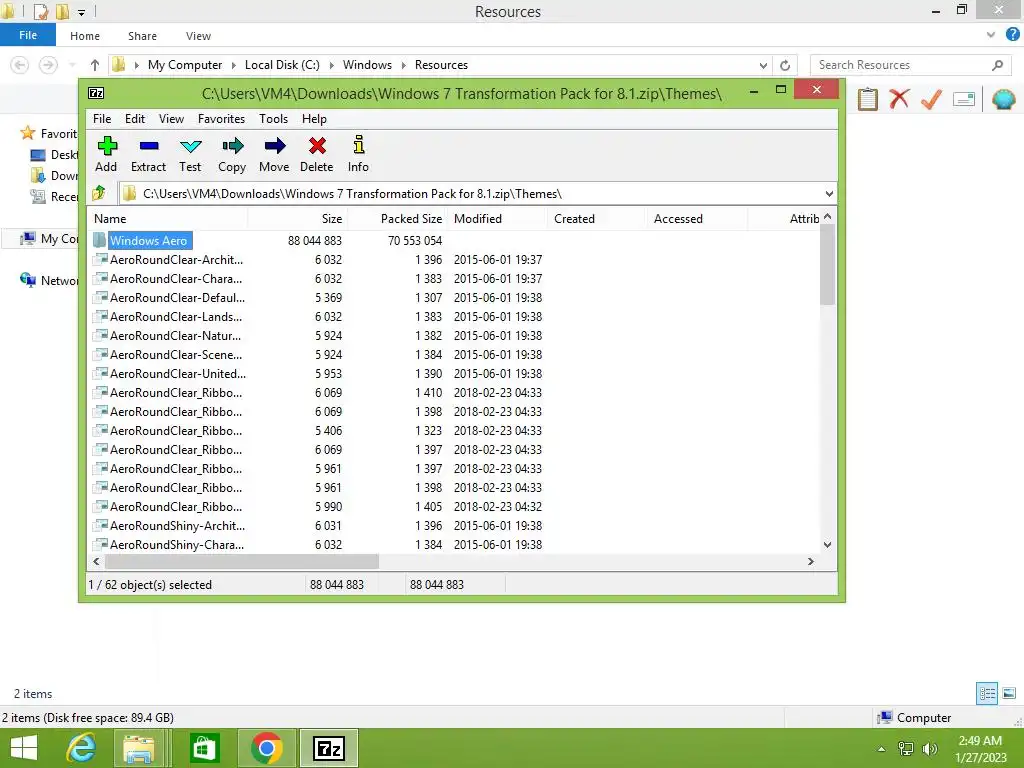Click the Explorer forward navigation arrow
Screen dimensions: 1024x768
48,65
